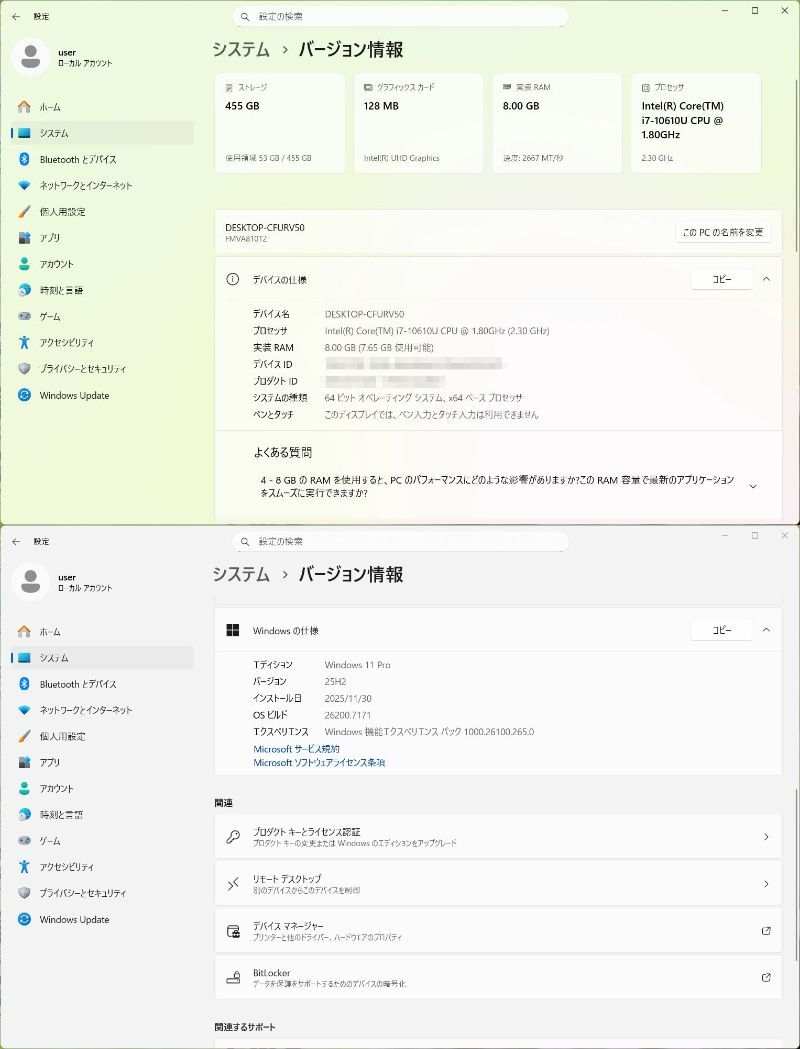Launch デバイス マネージャー from related settings
Viewport: 800px width, 1049px height.
(498, 931)
